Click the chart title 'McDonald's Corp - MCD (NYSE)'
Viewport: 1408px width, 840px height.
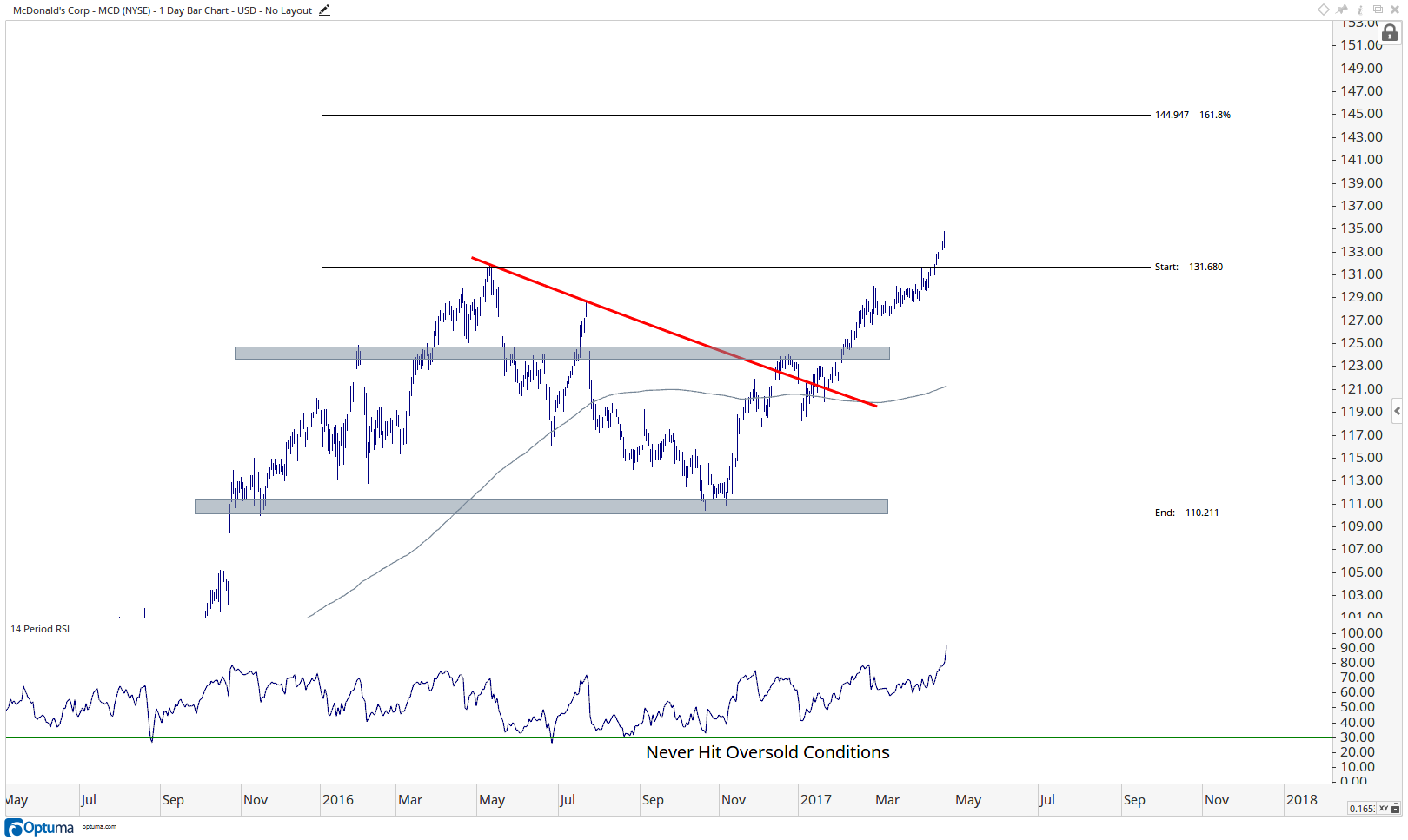pyautogui.click(x=82, y=10)
